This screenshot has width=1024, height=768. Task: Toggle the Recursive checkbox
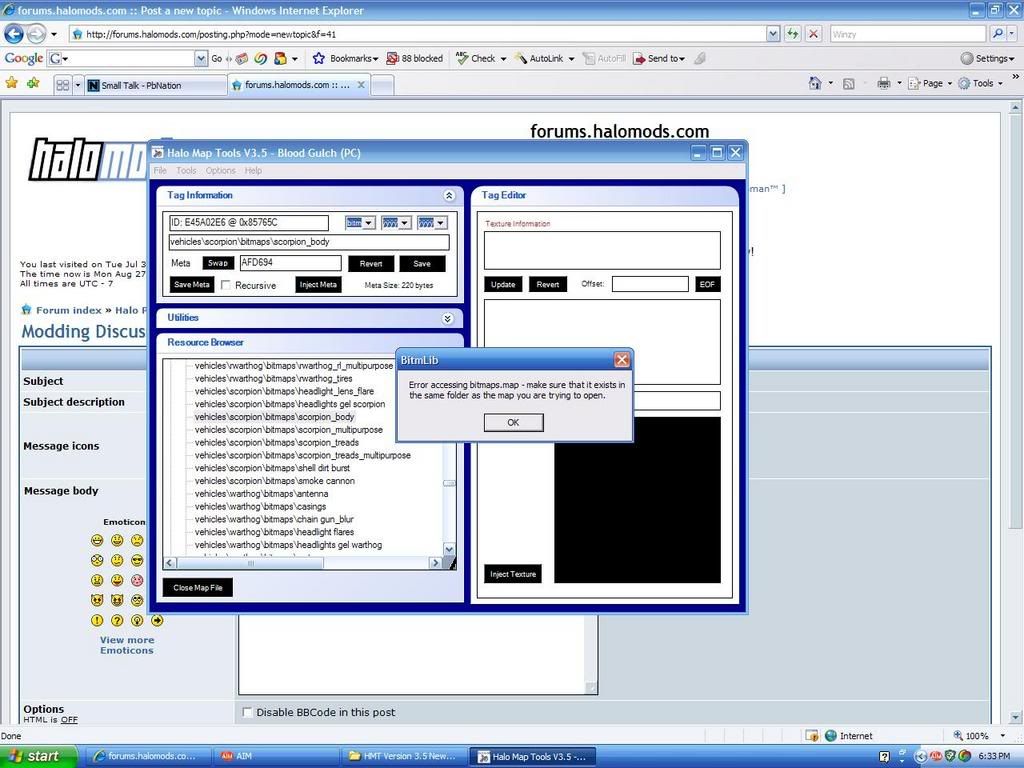pos(225,285)
